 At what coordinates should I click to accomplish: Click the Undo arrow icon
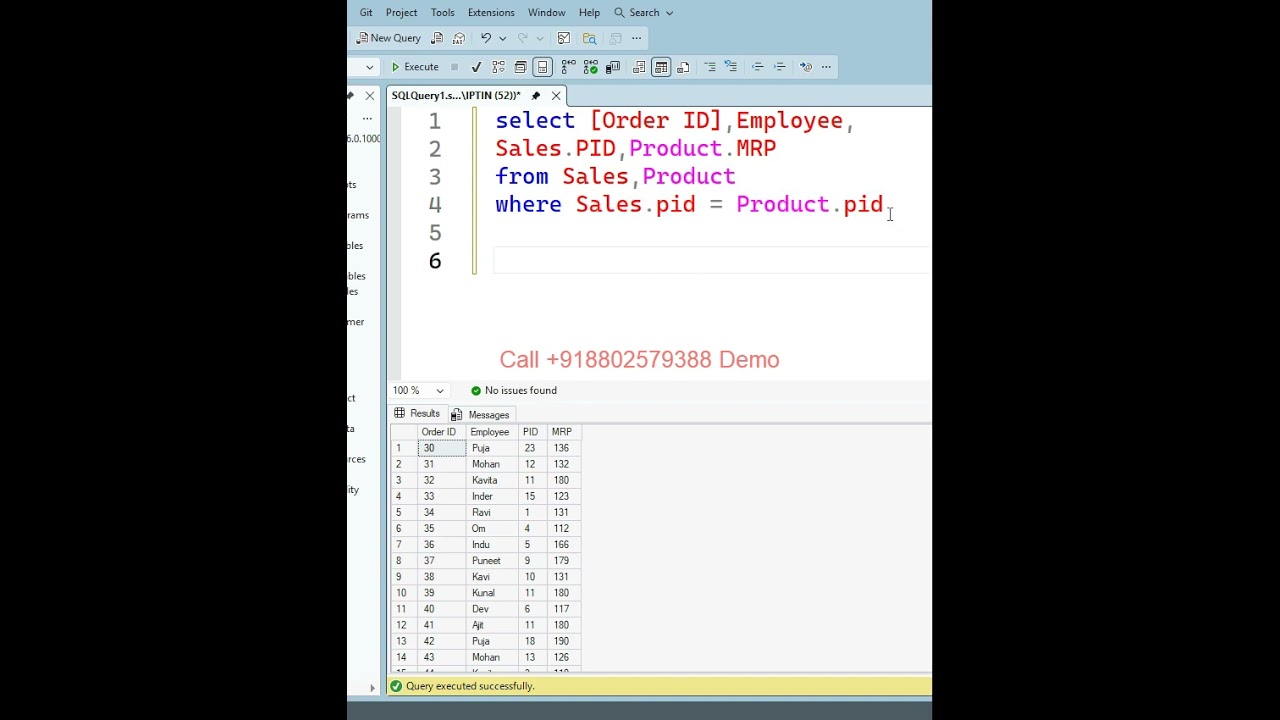click(486, 38)
